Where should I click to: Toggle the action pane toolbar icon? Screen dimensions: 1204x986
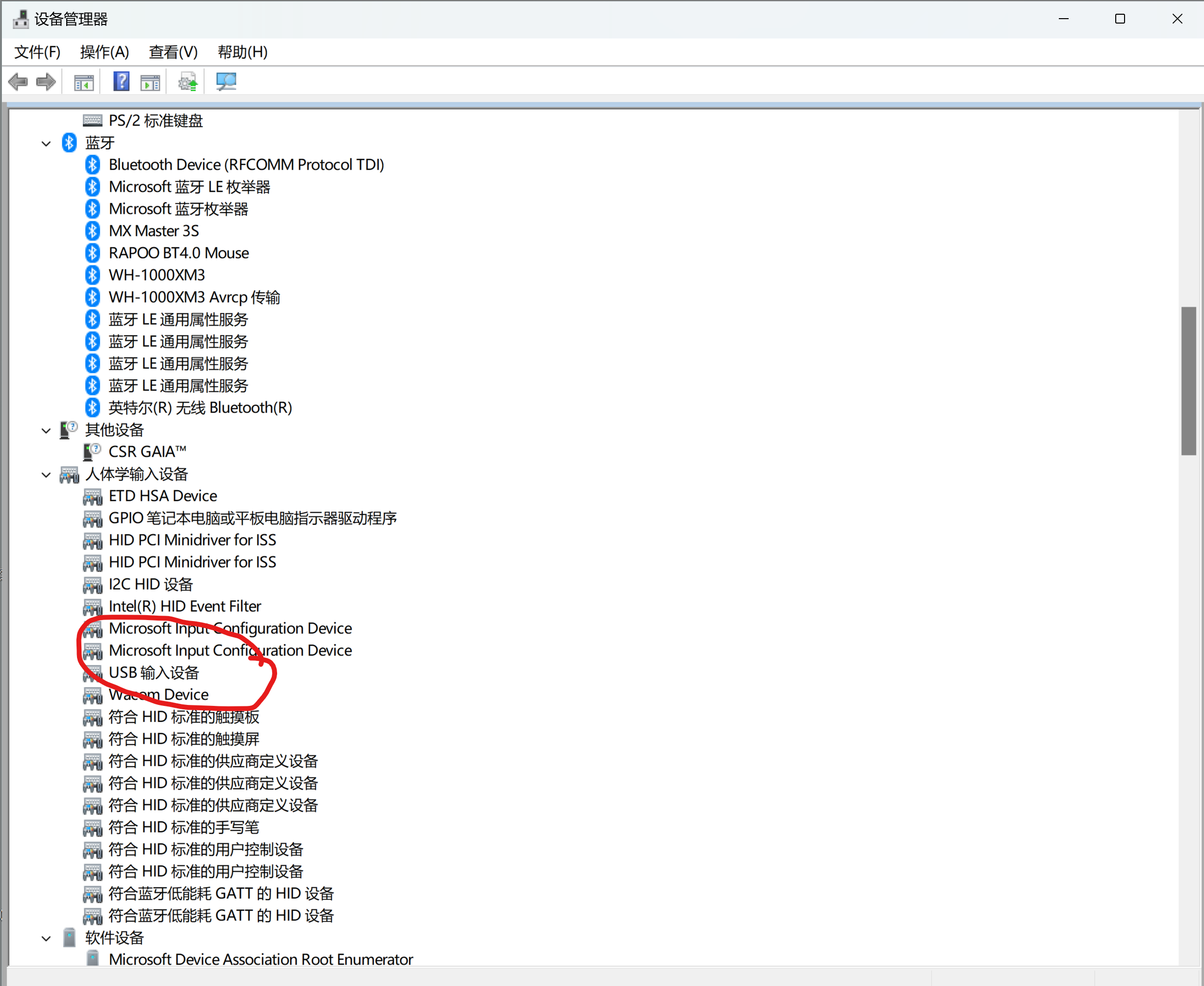point(151,82)
